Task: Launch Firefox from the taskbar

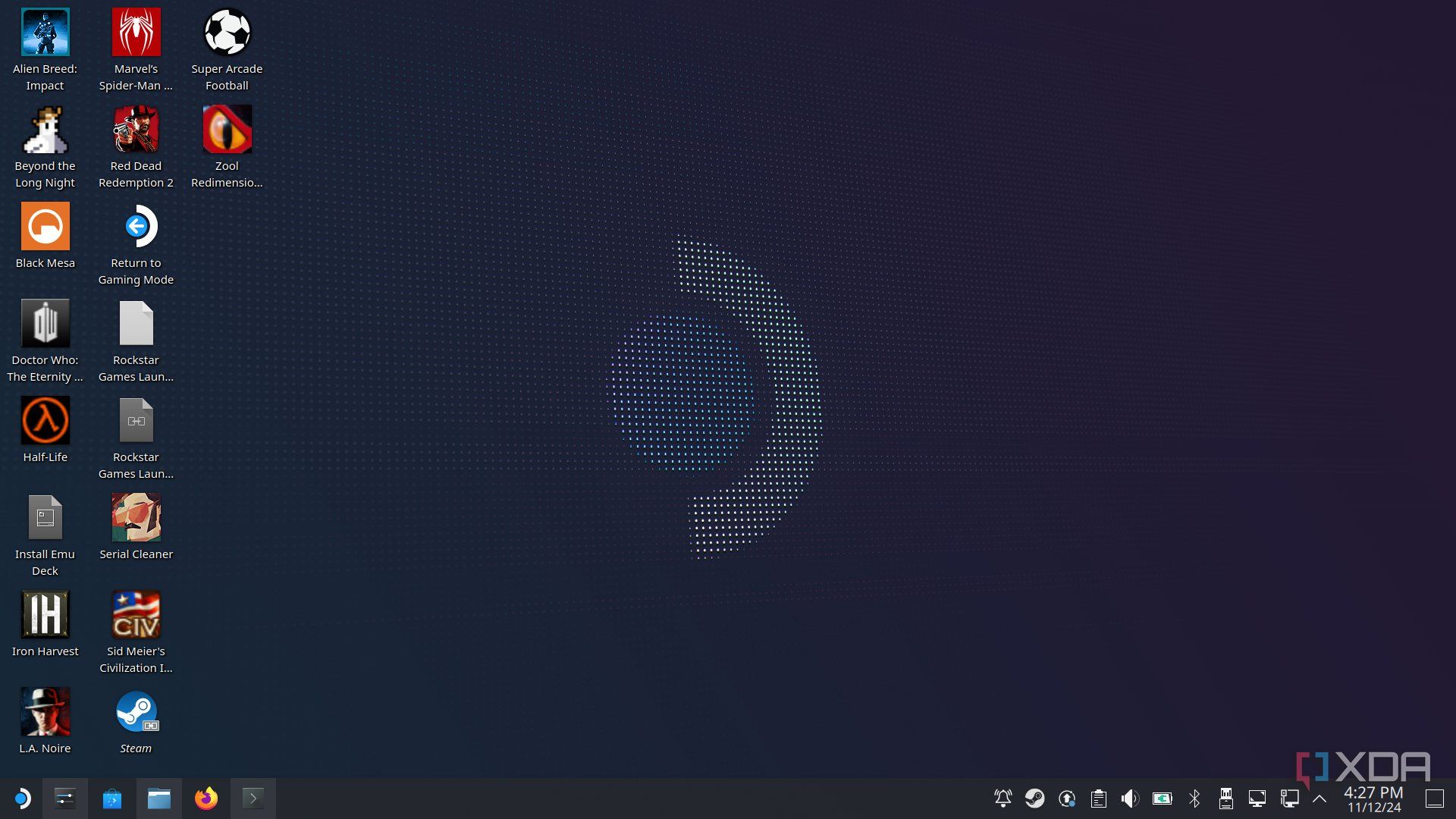Action: pyautogui.click(x=206, y=799)
